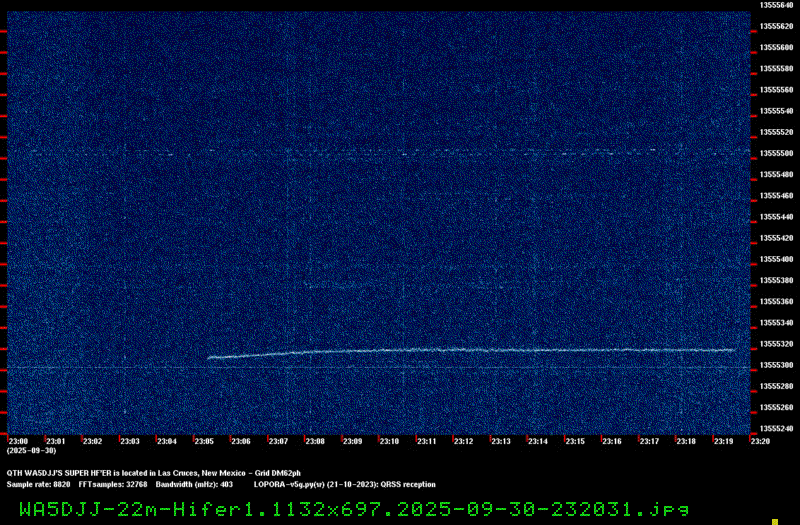Viewport: 800px width, 525px height.
Task: Select the 13555480 frequency label
Action: (777, 174)
